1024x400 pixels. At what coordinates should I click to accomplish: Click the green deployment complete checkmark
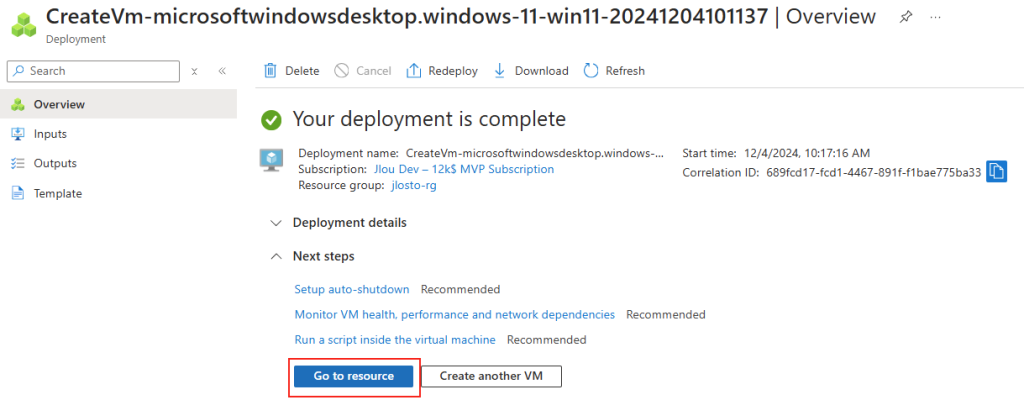click(270, 120)
